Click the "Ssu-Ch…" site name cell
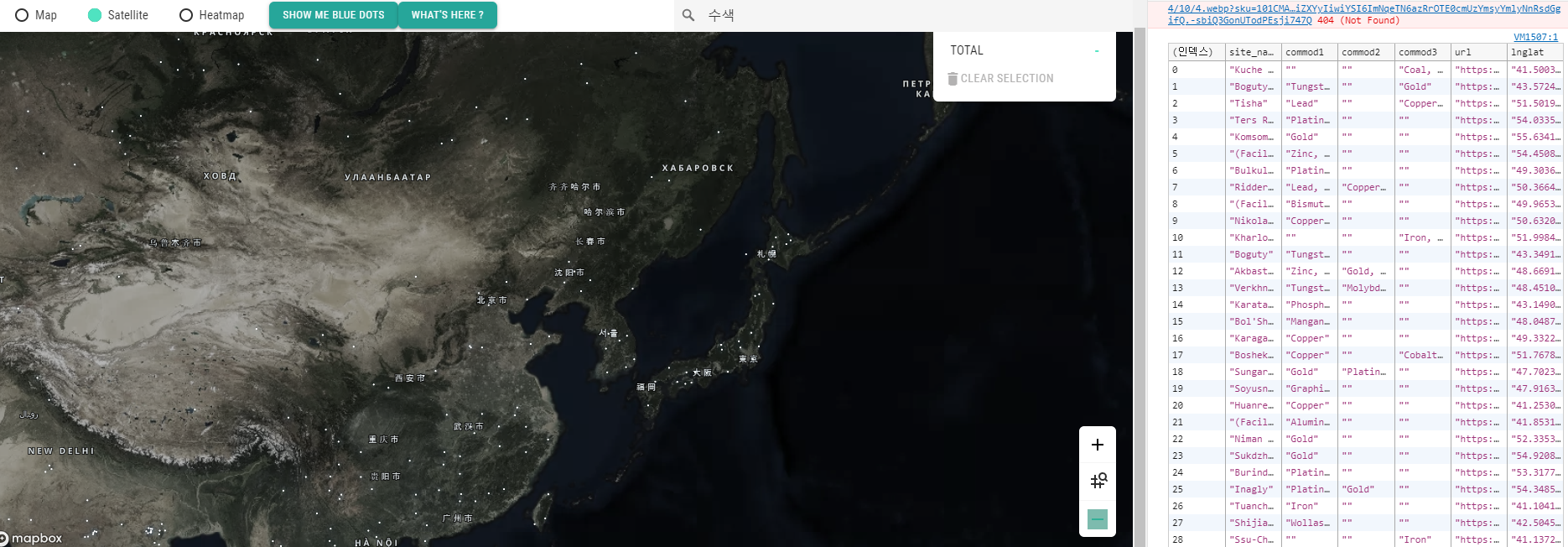The height and width of the screenshot is (547, 1568). (x=1253, y=539)
